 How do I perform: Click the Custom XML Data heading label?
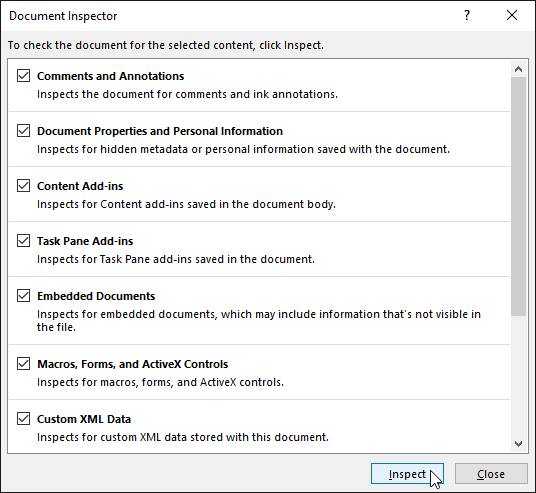pyautogui.click(x=84, y=419)
